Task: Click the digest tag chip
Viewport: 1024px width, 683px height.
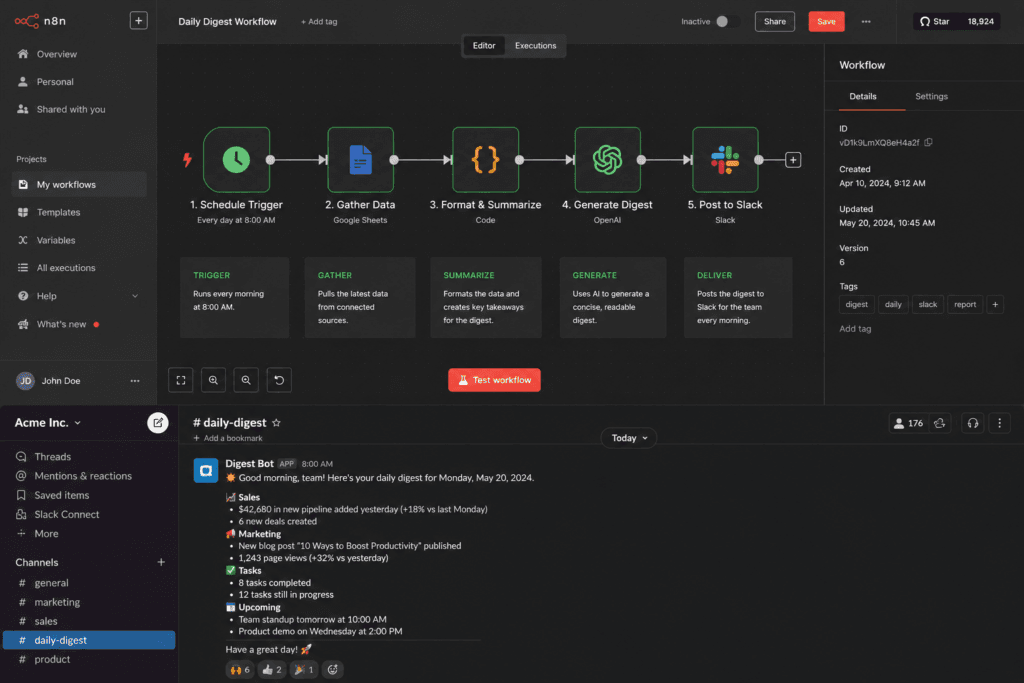Action: pyautogui.click(x=856, y=304)
